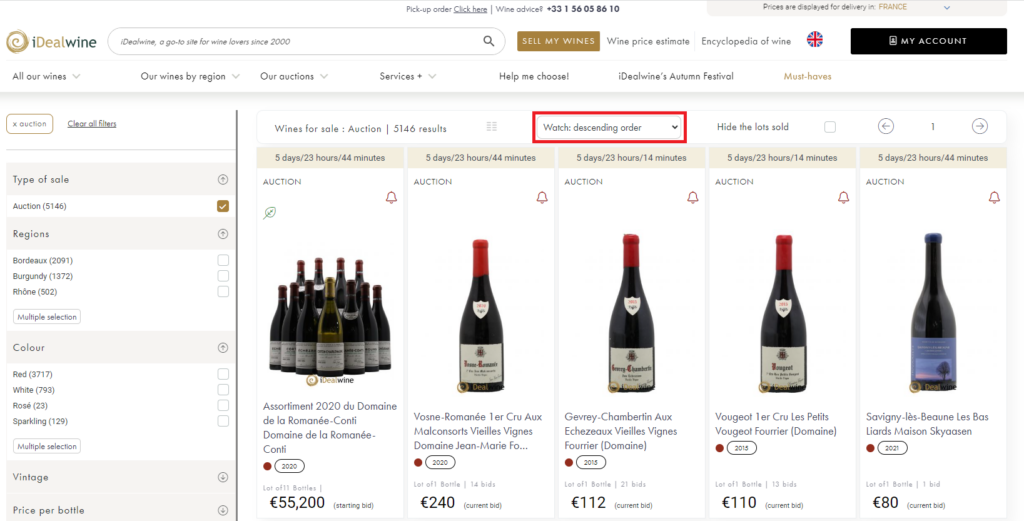Open the Watch: descending order sort dropdown
This screenshot has height=521, width=1024.
pos(609,127)
